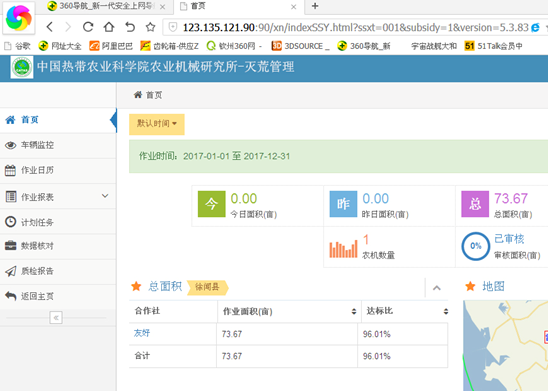
Task: Click the clock icon for 计划任务
Action: click(x=10, y=222)
